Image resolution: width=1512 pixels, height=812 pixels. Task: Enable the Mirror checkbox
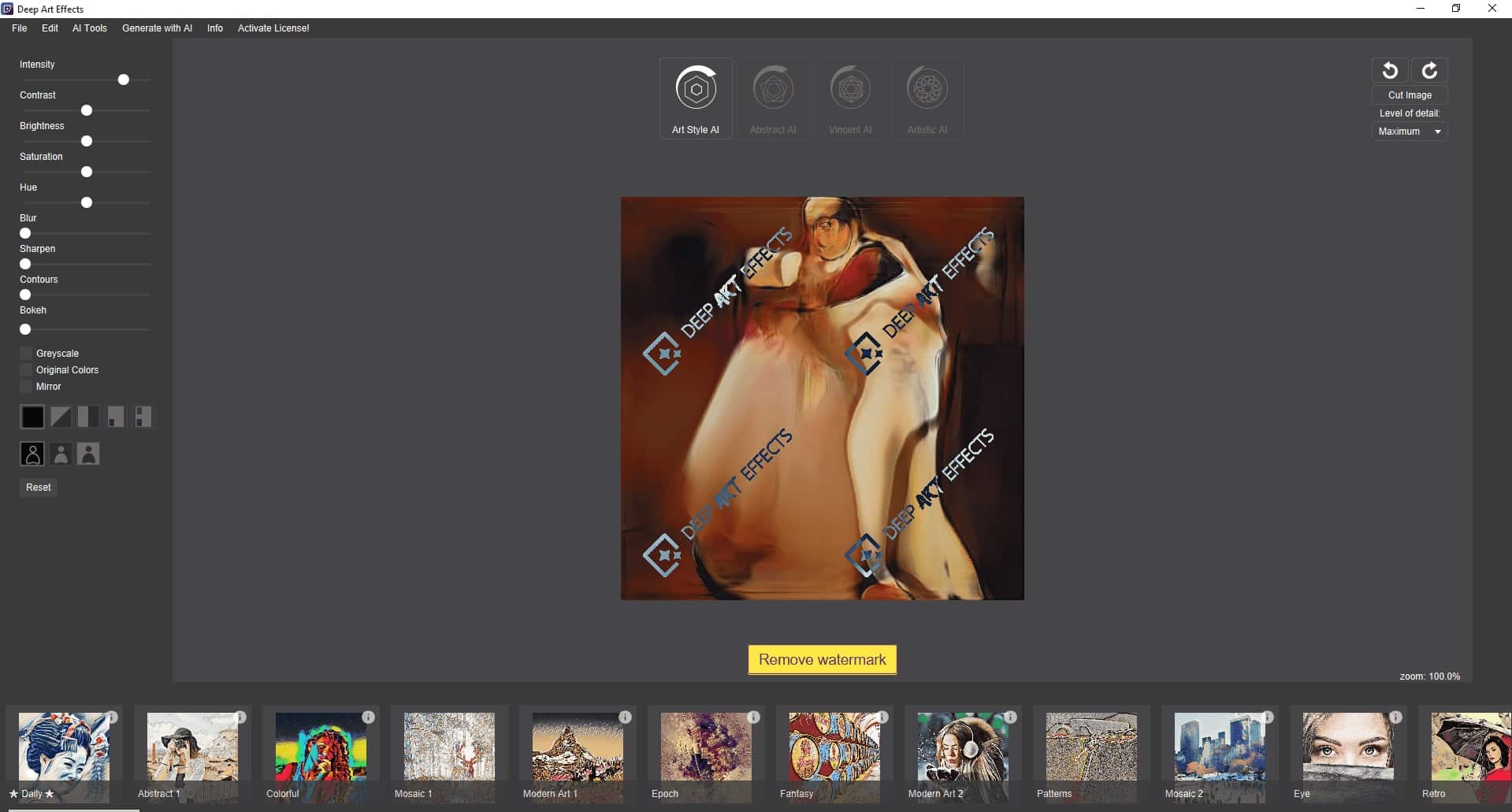coord(26,386)
